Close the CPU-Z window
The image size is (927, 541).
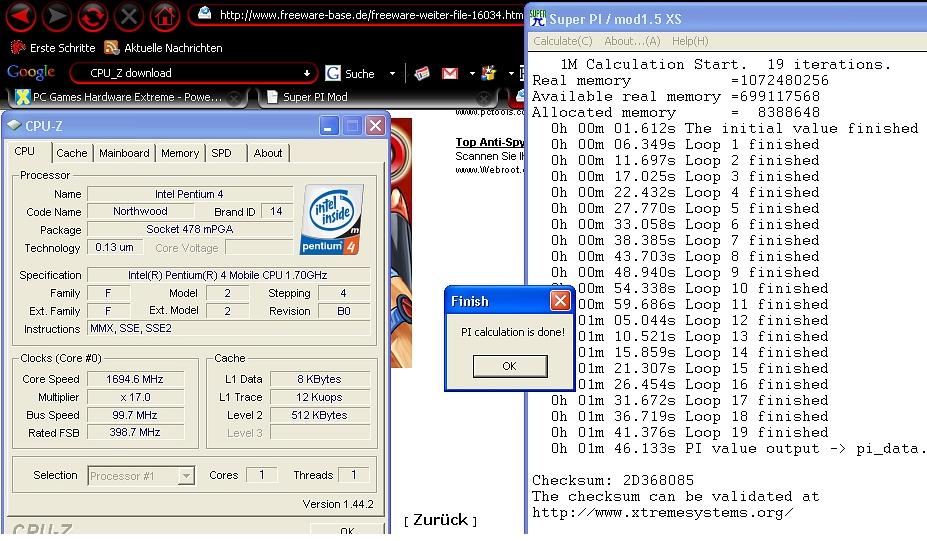[375, 125]
